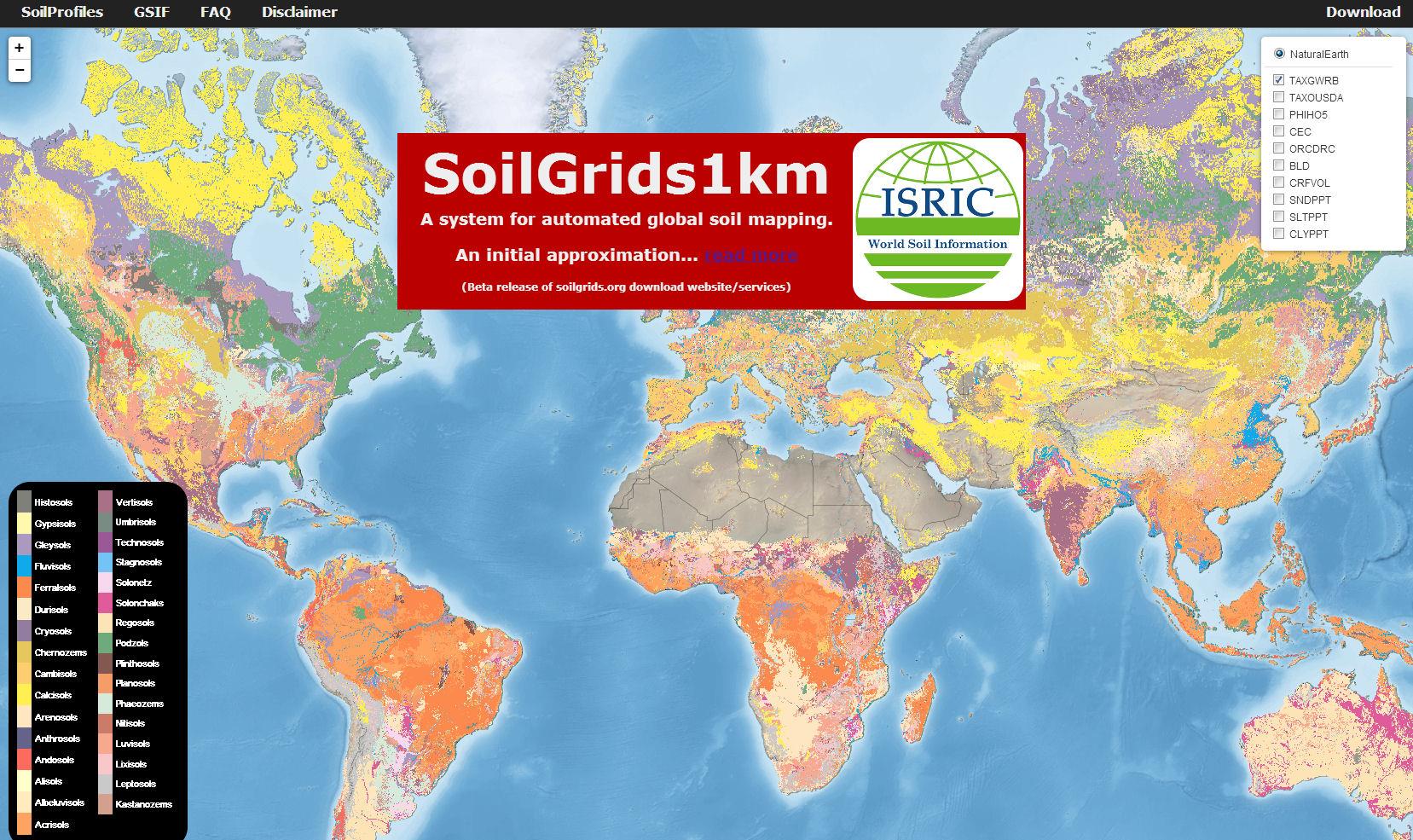1413x840 pixels.
Task: Click the Ferralsols orange legend swatch
Action: (25, 588)
